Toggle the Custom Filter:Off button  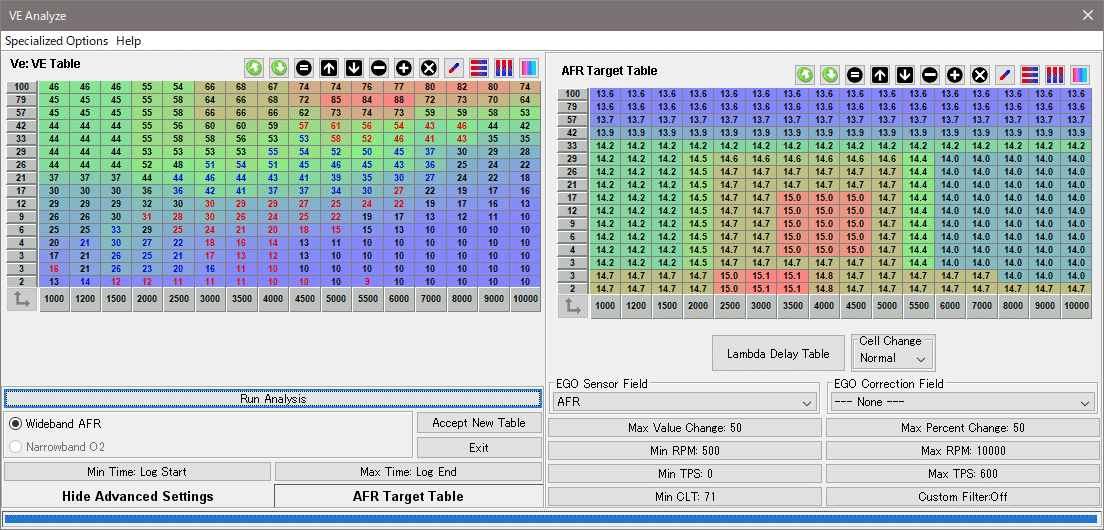963,496
